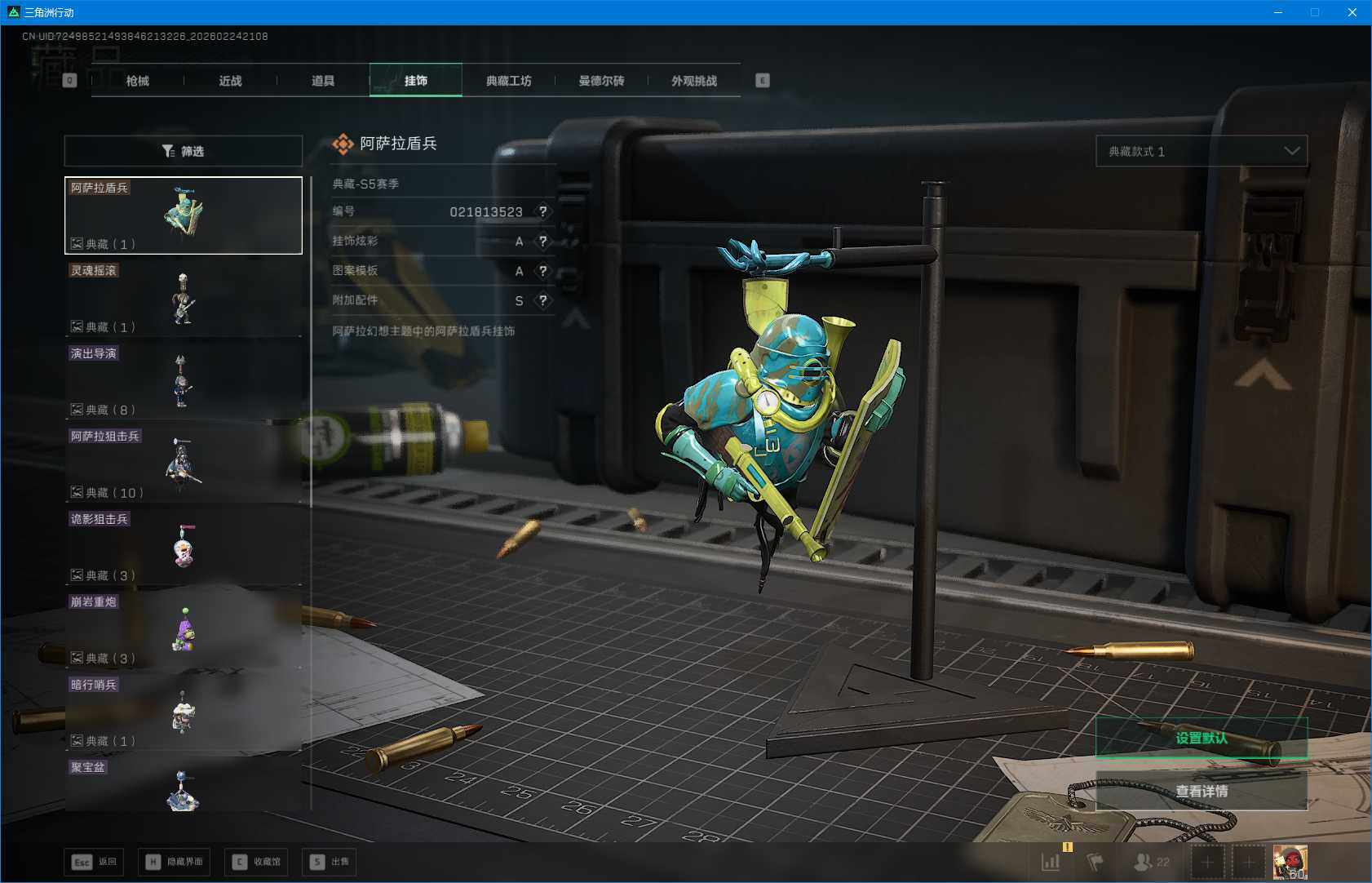
Task: Click the help icon beside 挂饰炫彩
Action: pos(542,242)
